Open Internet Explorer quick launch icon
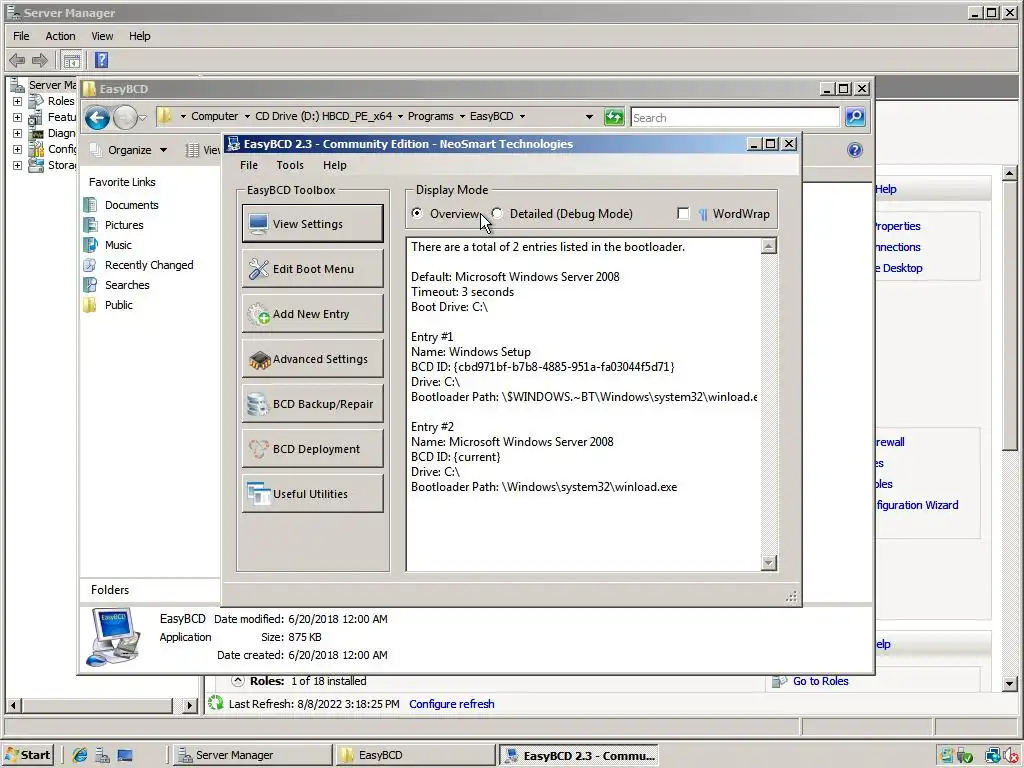This screenshot has width=1024, height=768. click(x=80, y=756)
